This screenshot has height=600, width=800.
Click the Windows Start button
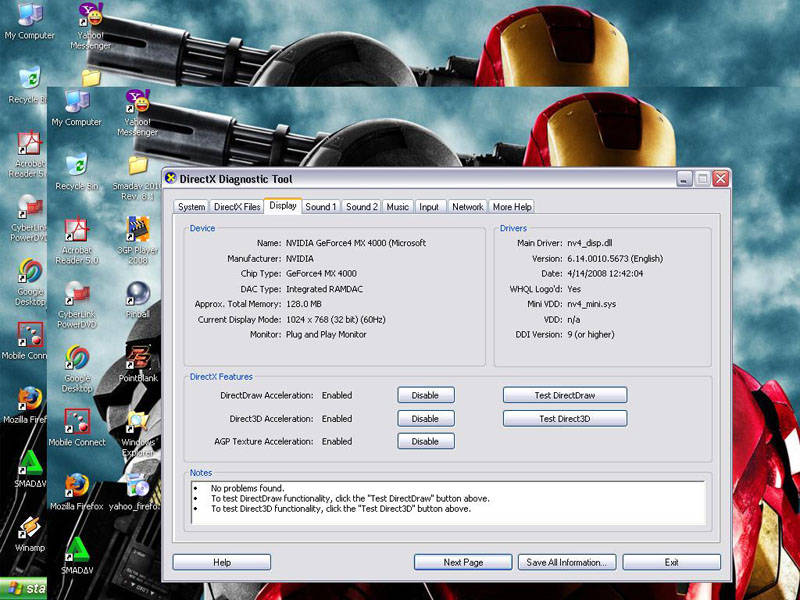[23, 588]
